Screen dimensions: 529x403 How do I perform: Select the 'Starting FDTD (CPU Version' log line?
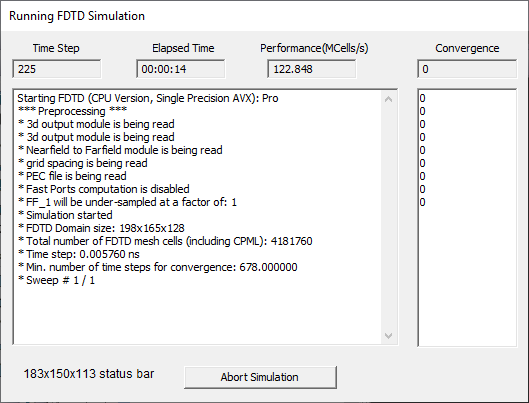pos(148,98)
